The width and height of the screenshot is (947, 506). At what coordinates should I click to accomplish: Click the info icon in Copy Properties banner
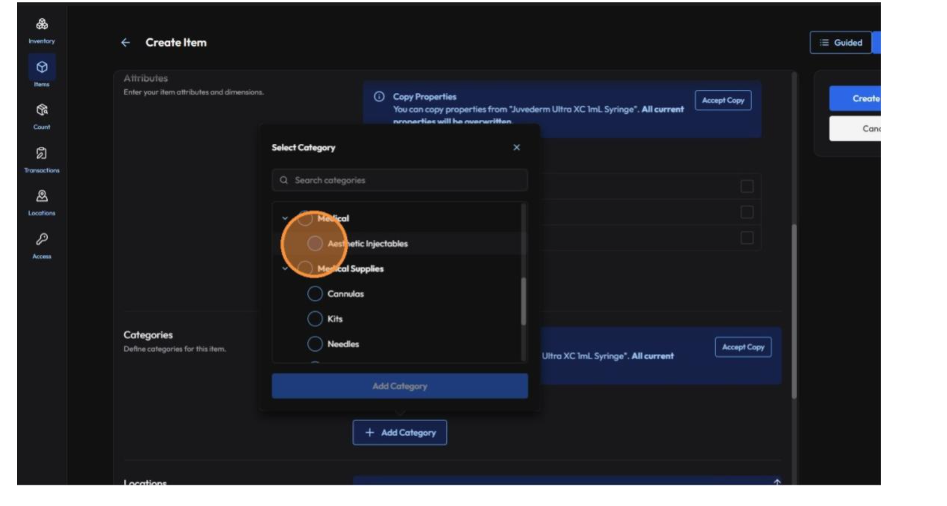[x=379, y=97]
